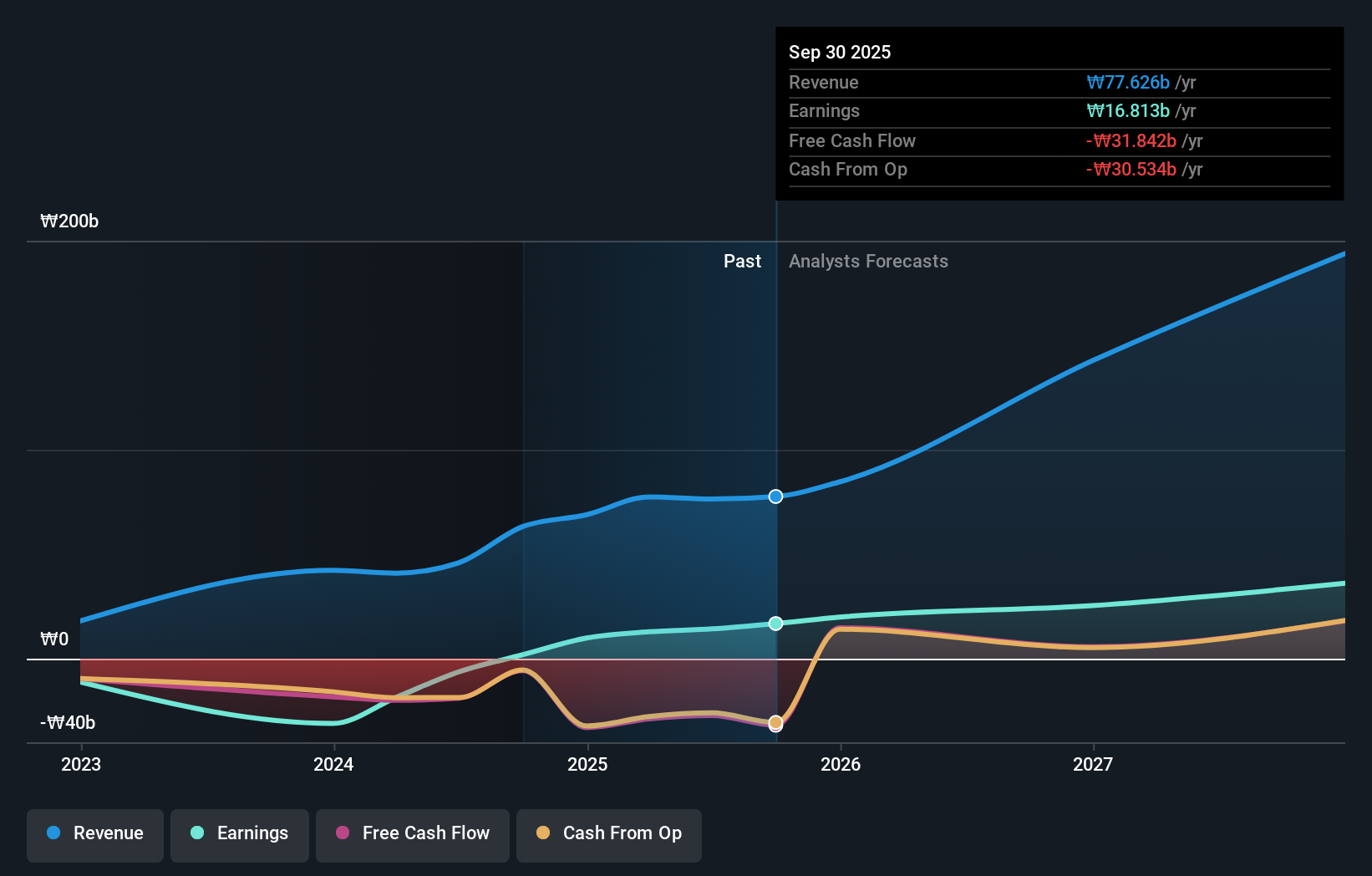Screen dimensions: 1372x876
Task: Toggle visibility of the Earnings series
Action: 240,833
